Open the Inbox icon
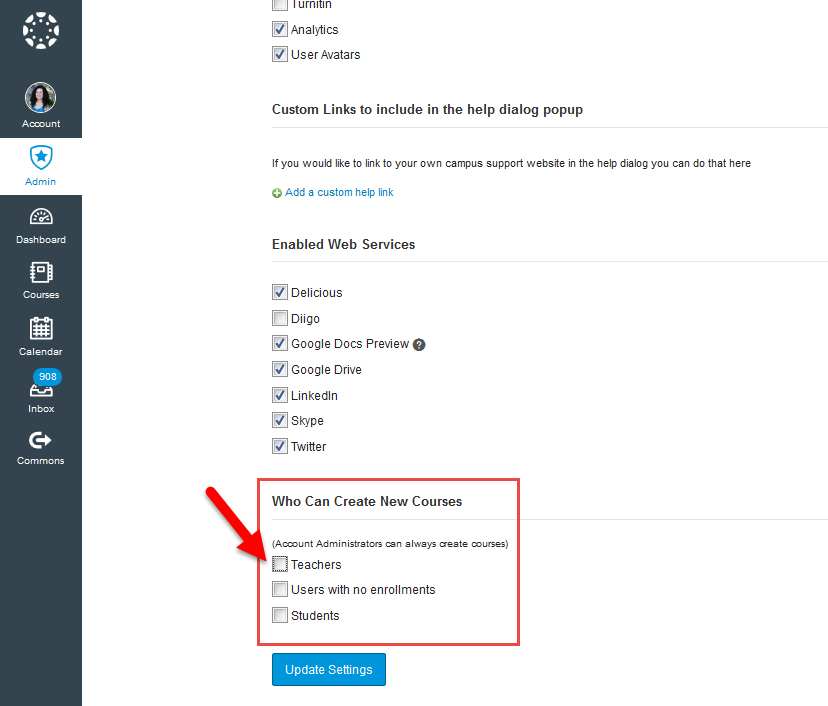 [40, 391]
